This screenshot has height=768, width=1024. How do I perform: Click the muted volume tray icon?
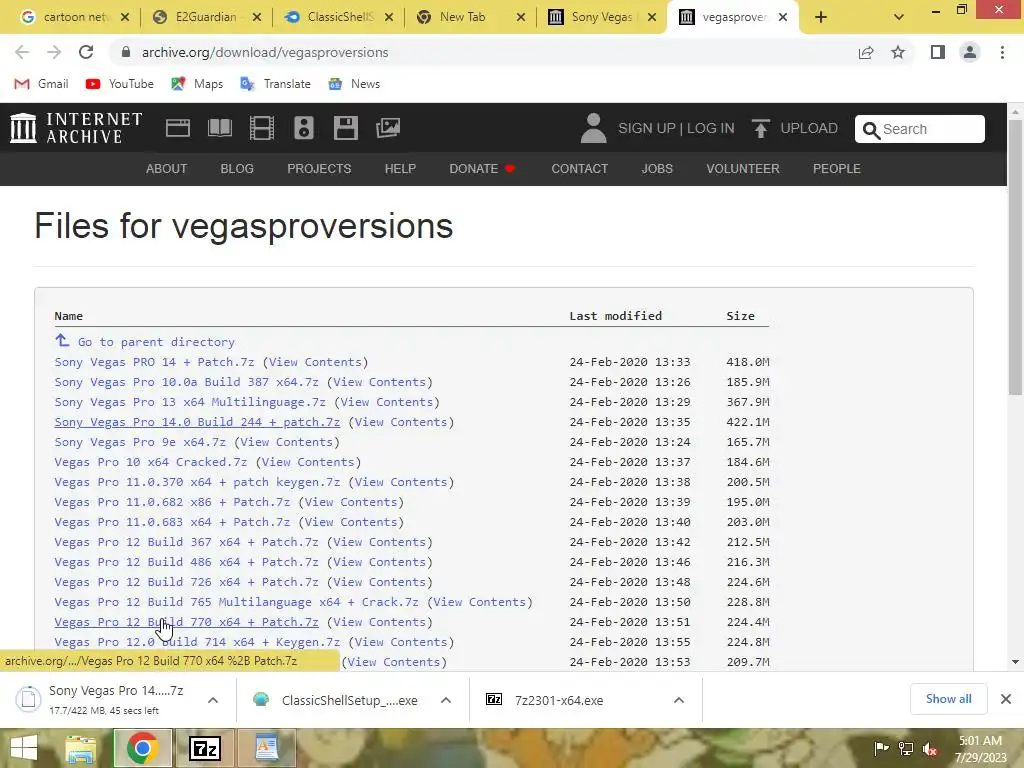point(929,748)
